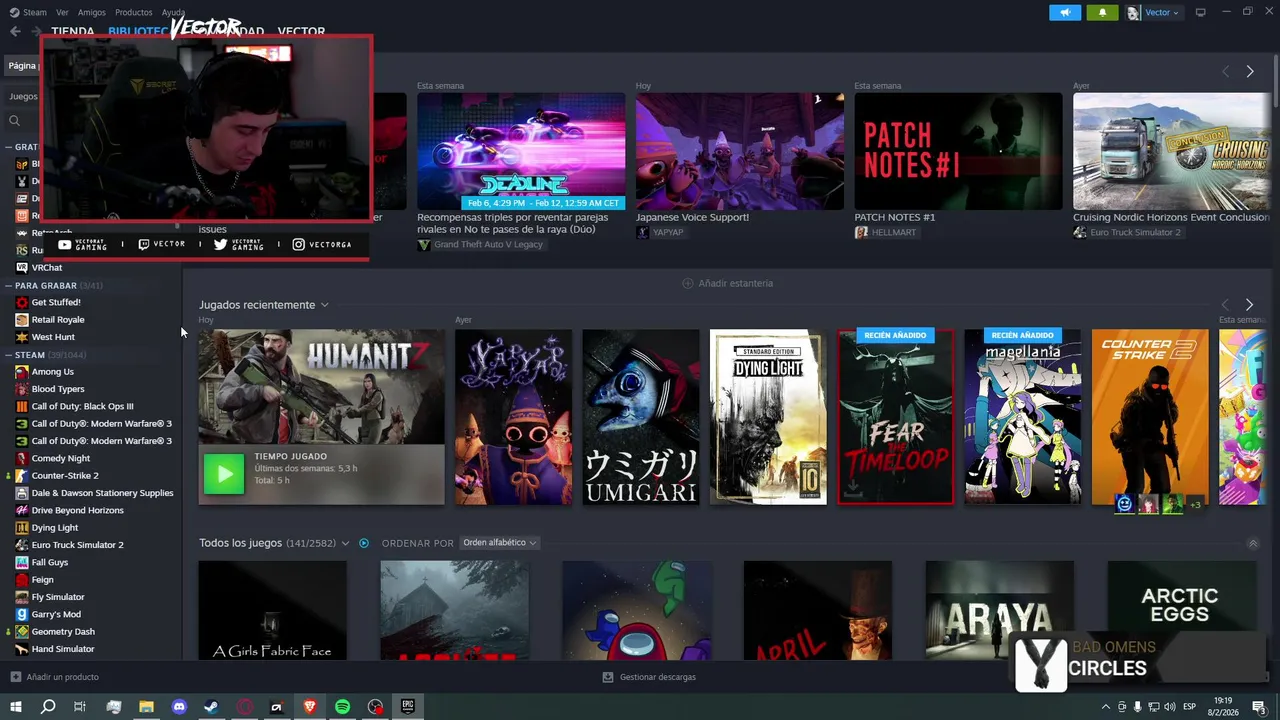1280x720 pixels.
Task: Open the HELLMART game link
Action: pos(889,232)
